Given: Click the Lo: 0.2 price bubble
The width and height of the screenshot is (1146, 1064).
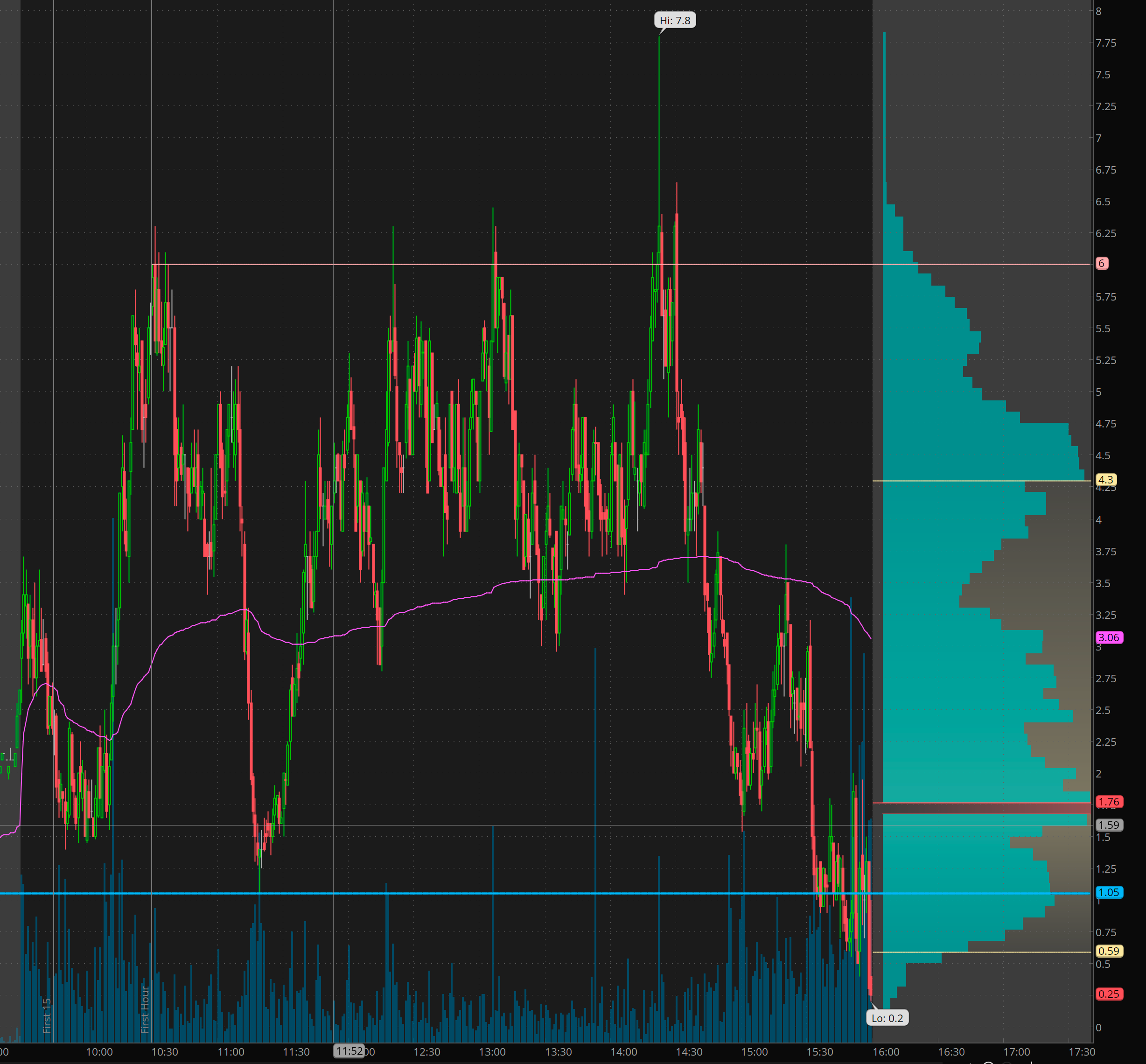Looking at the screenshot, I should tap(887, 1018).
